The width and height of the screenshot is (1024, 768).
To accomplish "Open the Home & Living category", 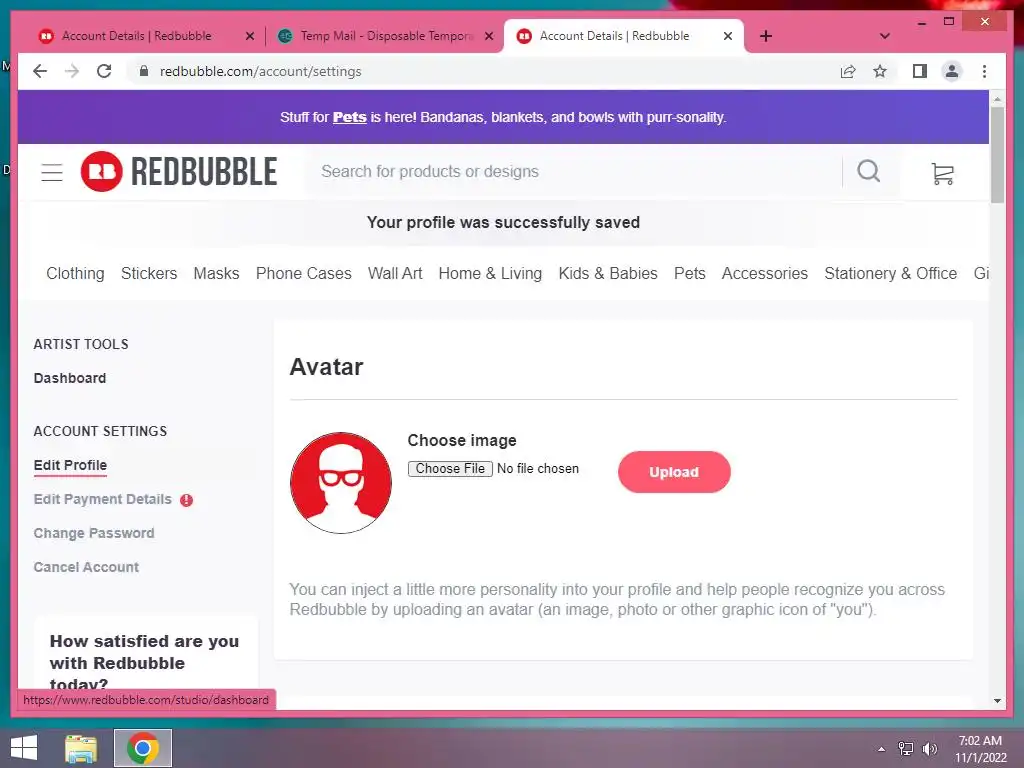I will click(x=490, y=274).
